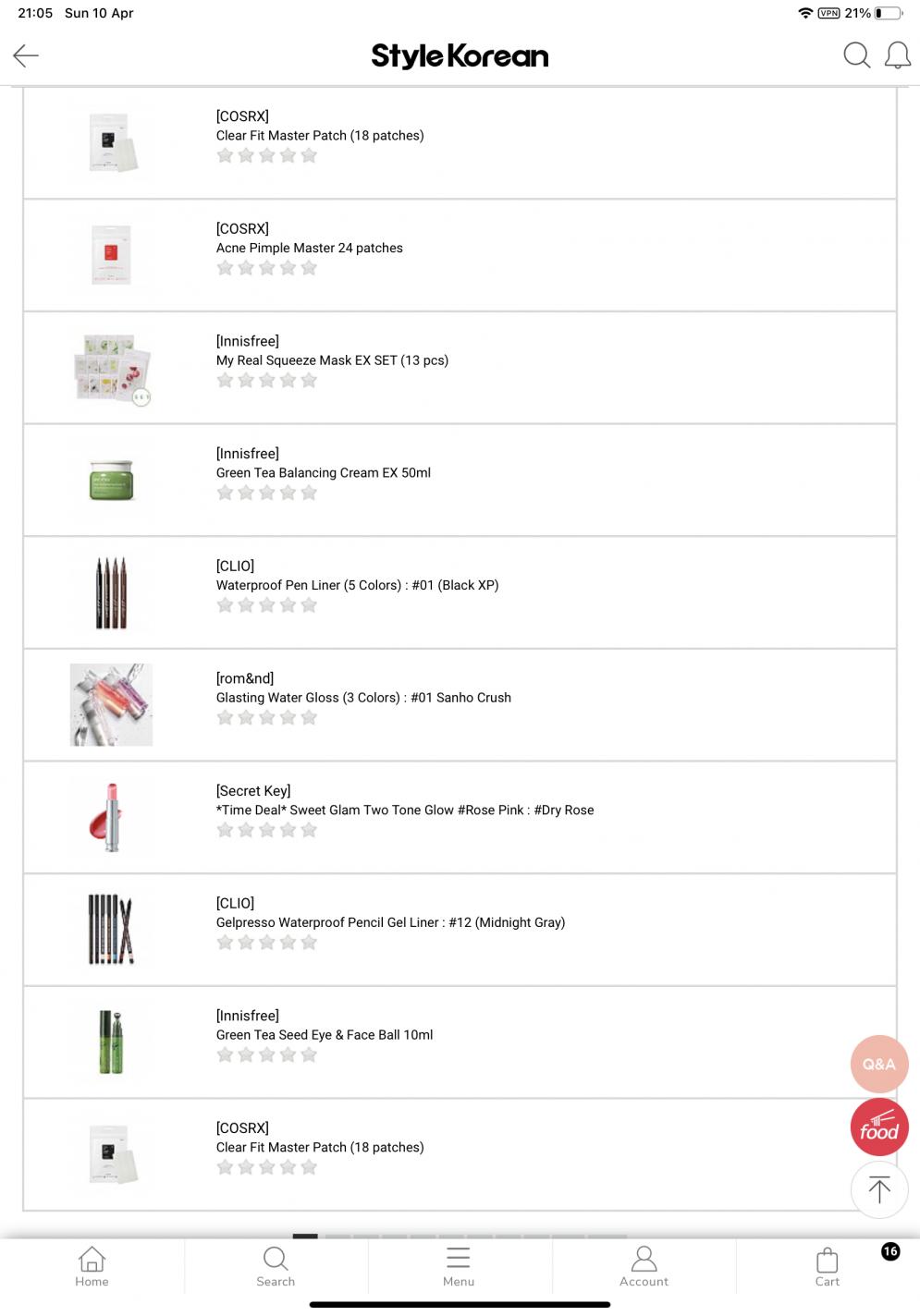Select Glasting Water Gloss product image
The image size is (920, 1316).
point(111,704)
